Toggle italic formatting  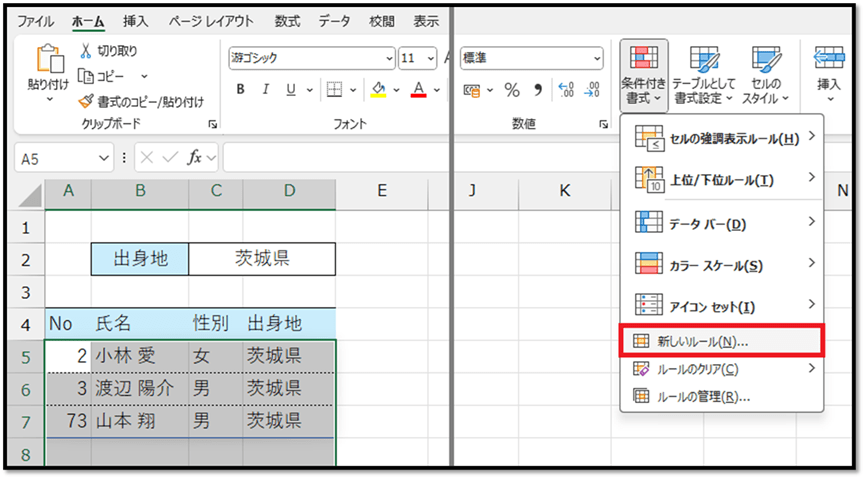coord(266,90)
